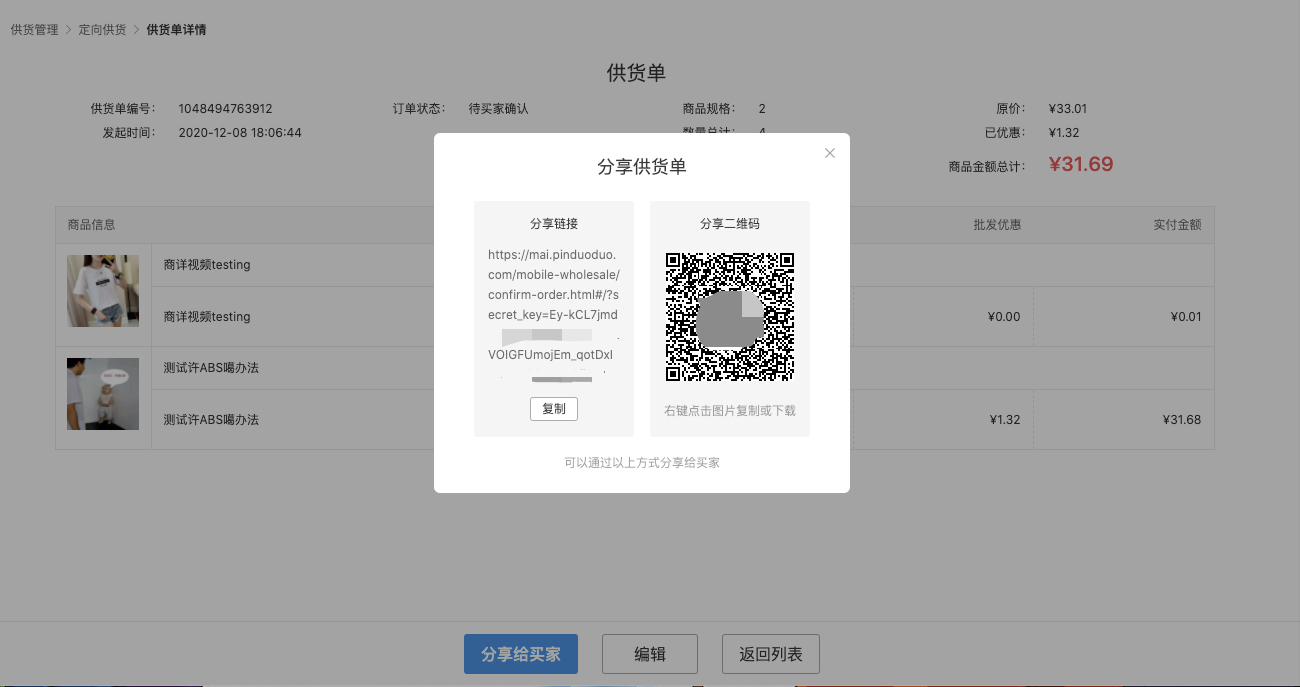Click the 编辑 button

650,654
